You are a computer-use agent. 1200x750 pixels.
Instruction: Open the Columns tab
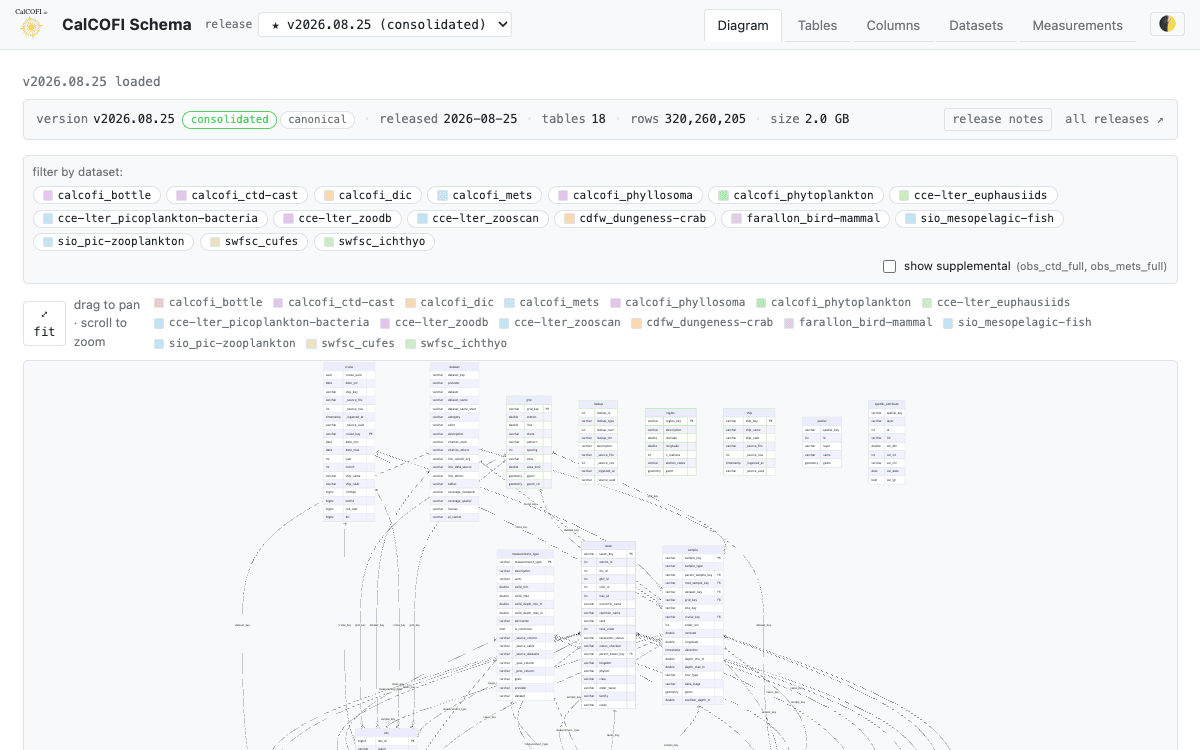tap(893, 25)
